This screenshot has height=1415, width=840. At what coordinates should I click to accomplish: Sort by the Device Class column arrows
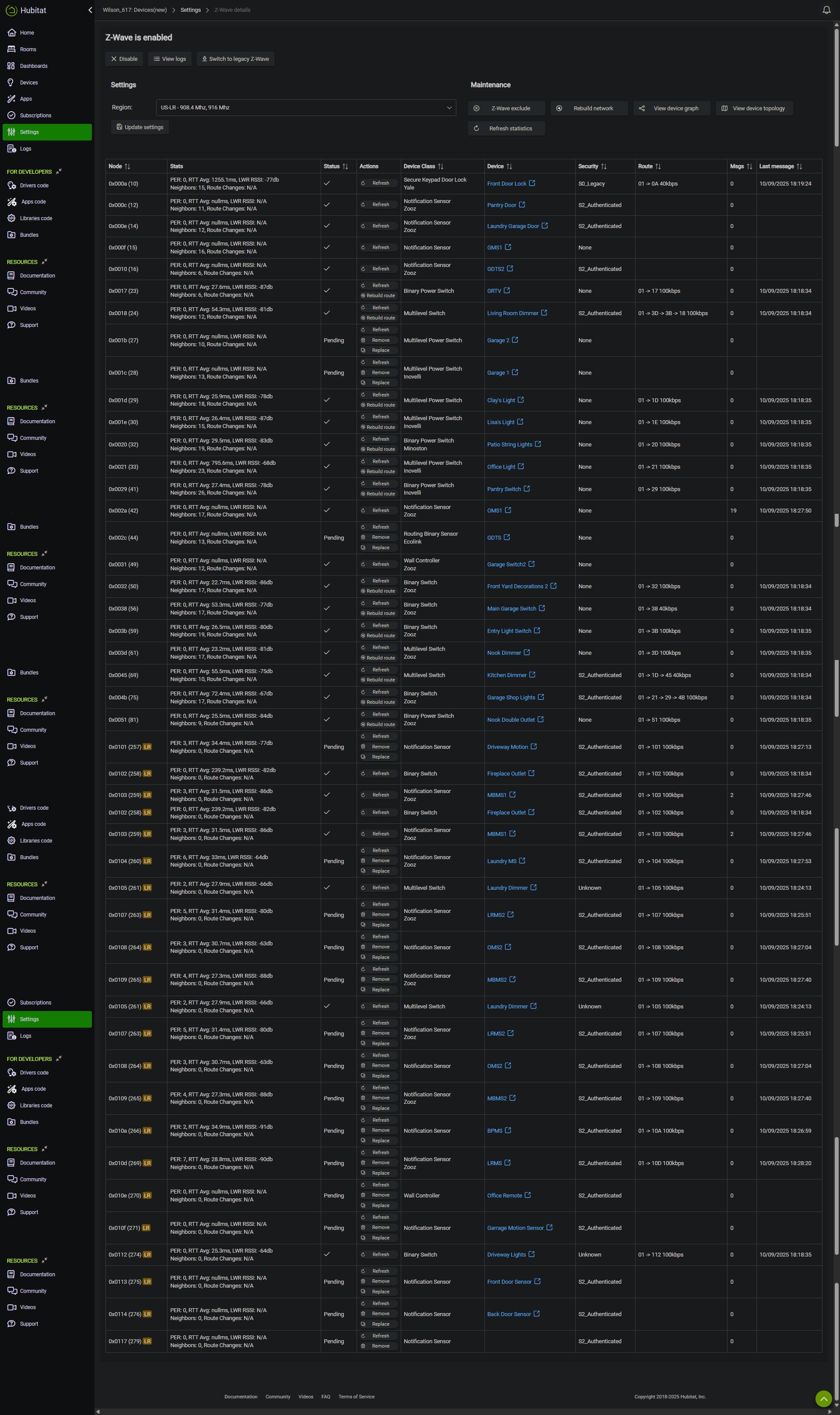tap(441, 166)
